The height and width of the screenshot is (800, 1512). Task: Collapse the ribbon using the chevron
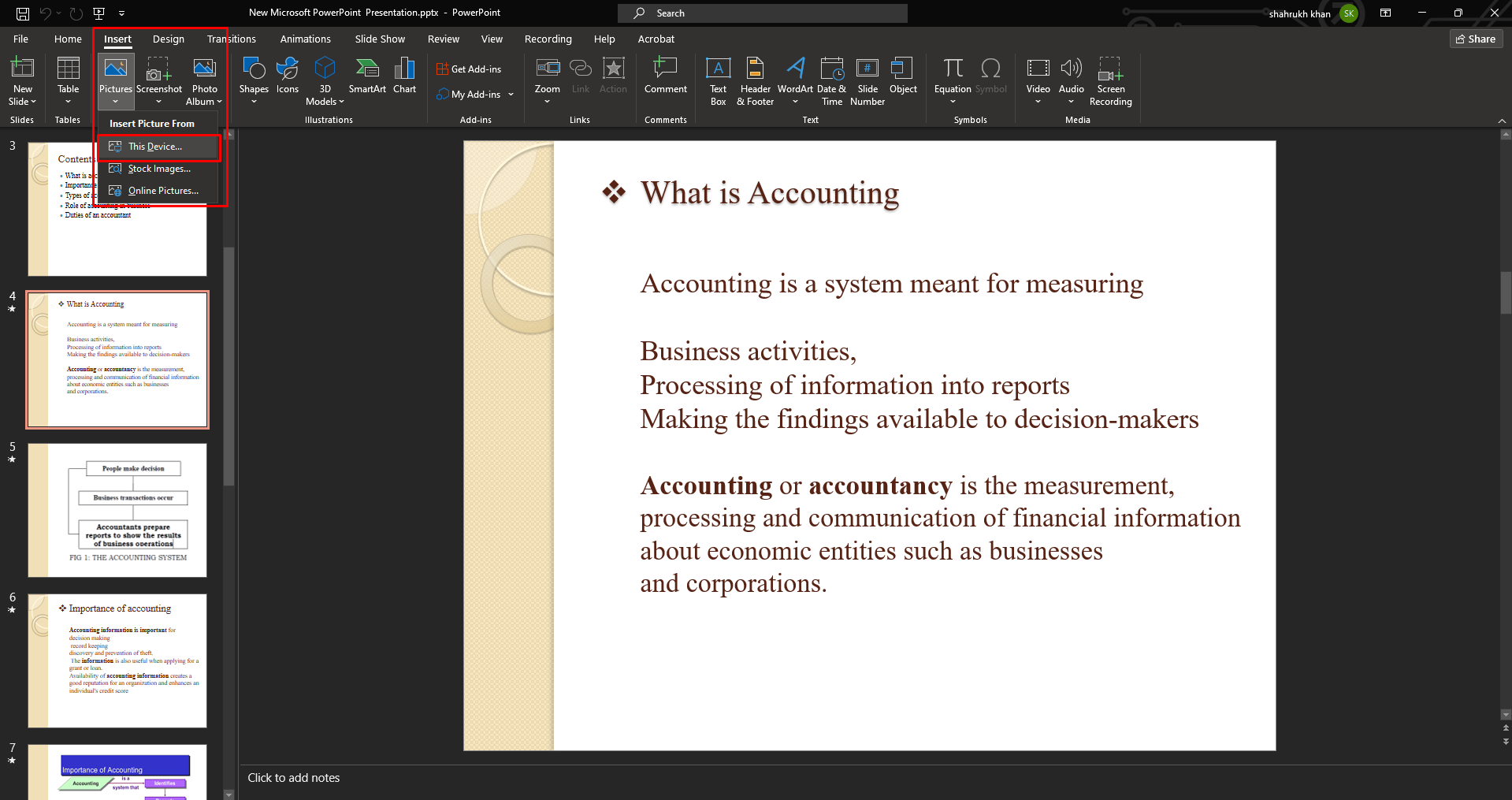coord(1502,121)
